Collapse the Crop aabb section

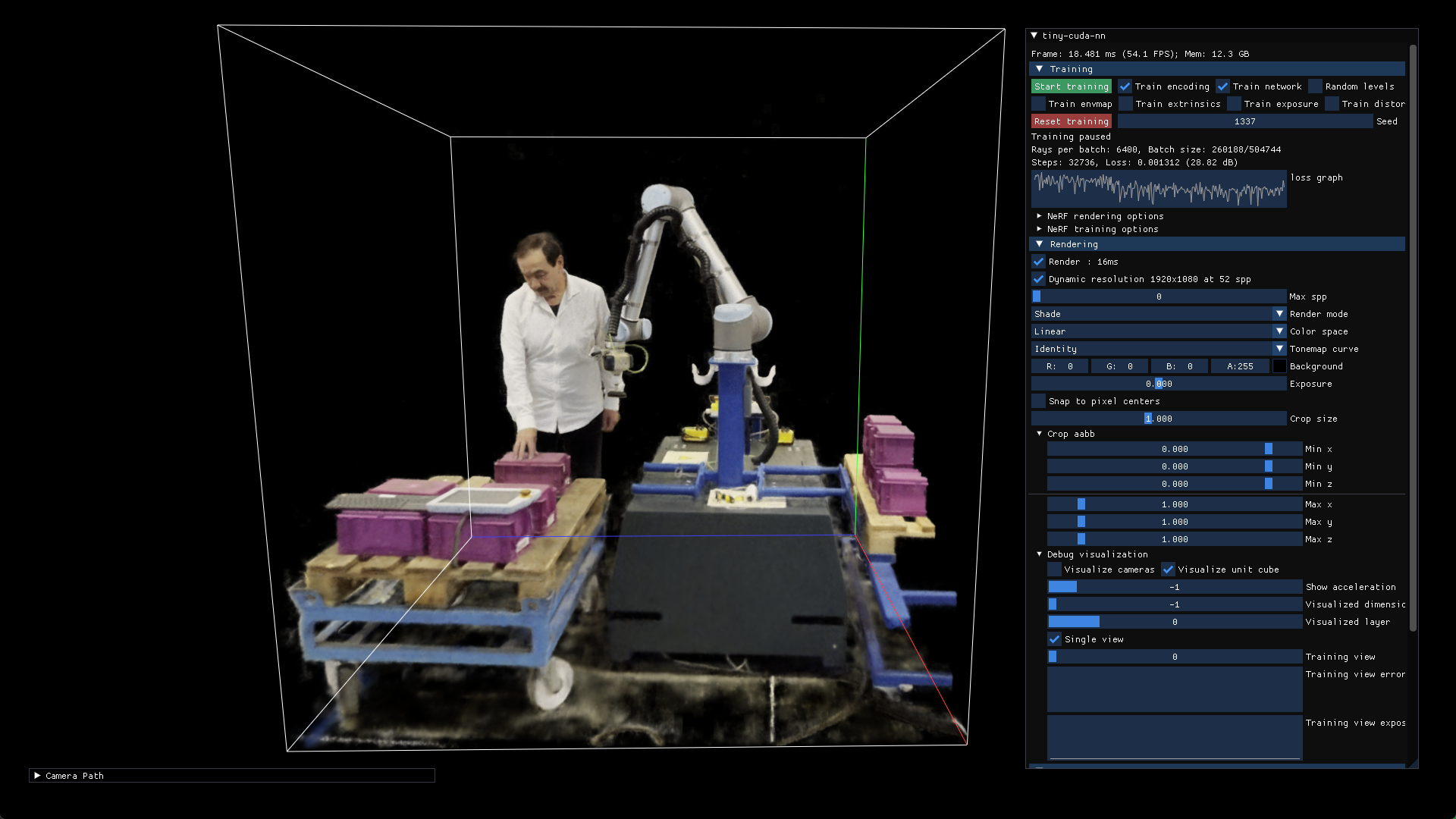coord(1039,434)
